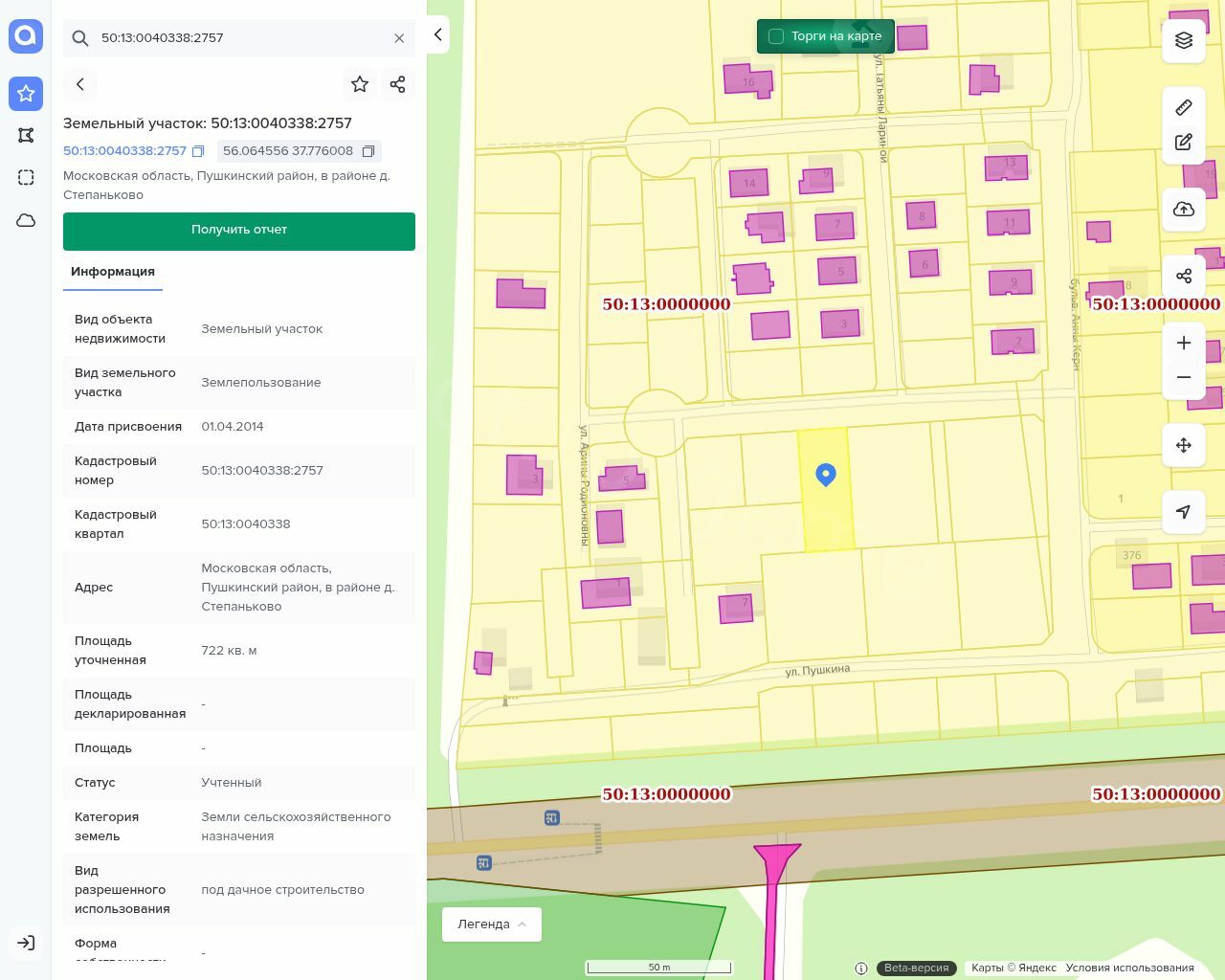Expand the Легенда dropdown
The height and width of the screenshot is (980, 1225).
tap(492, 924)
